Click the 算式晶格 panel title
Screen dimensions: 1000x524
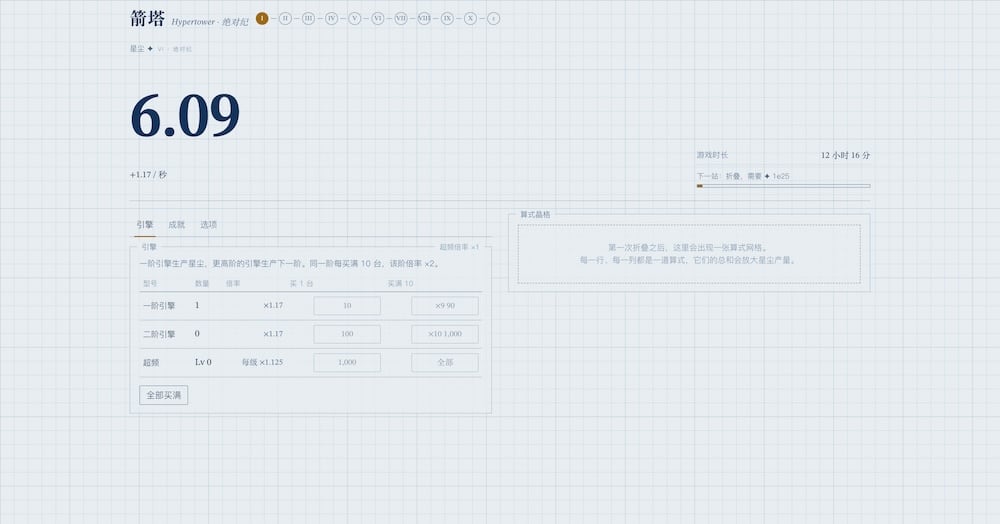[x=535, y=215]
